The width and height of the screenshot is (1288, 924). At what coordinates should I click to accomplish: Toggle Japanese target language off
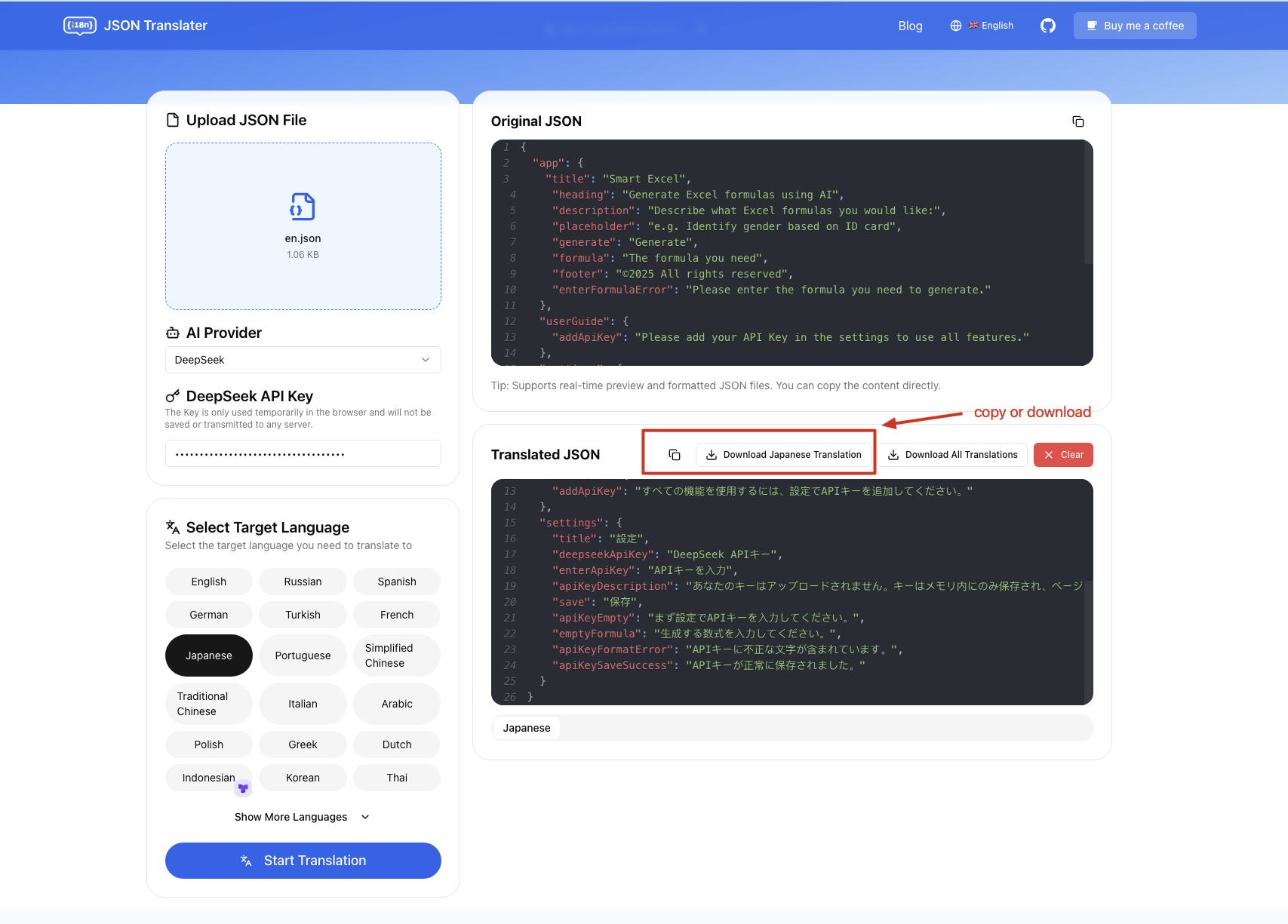click(209, 655)
